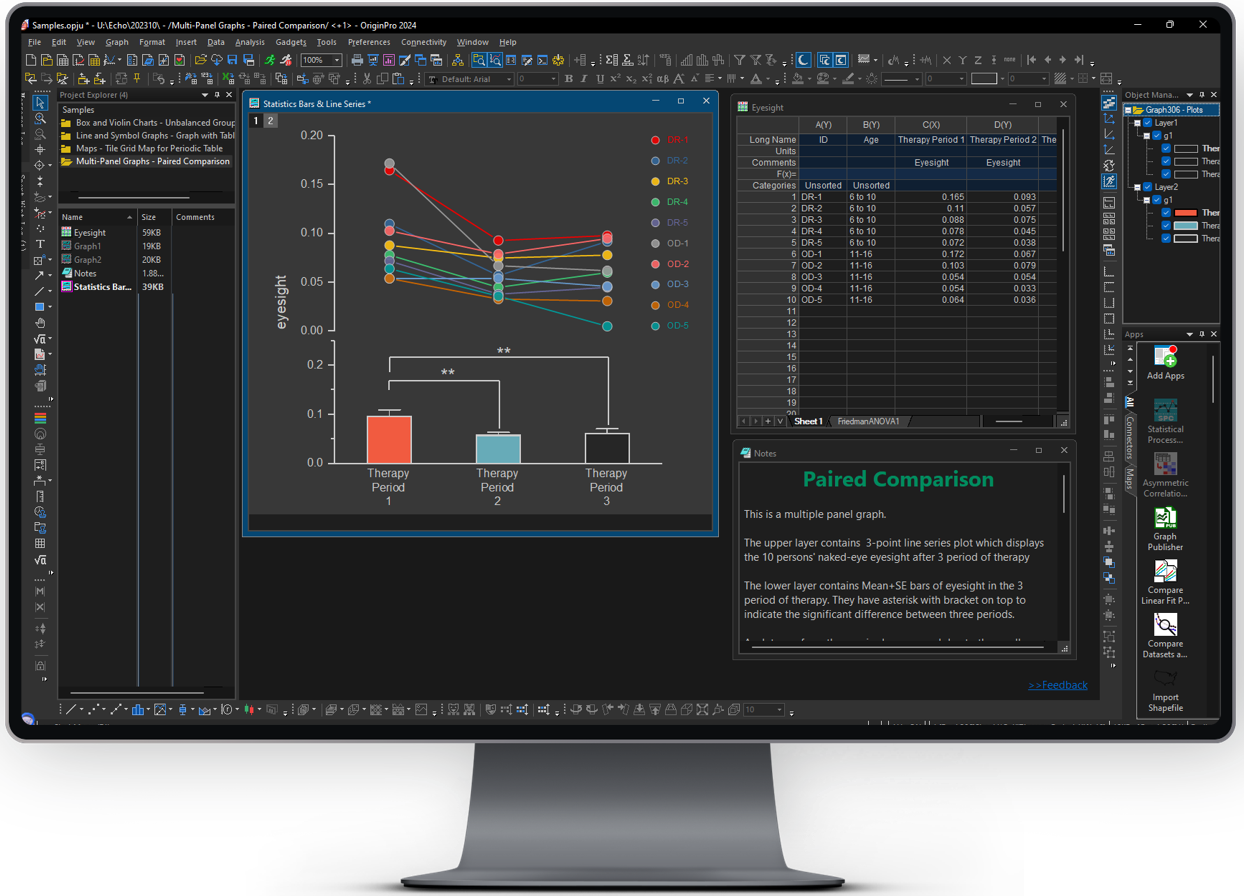
Task: Uncheck the g1 group under Layer1
Action: [1157, 135]
